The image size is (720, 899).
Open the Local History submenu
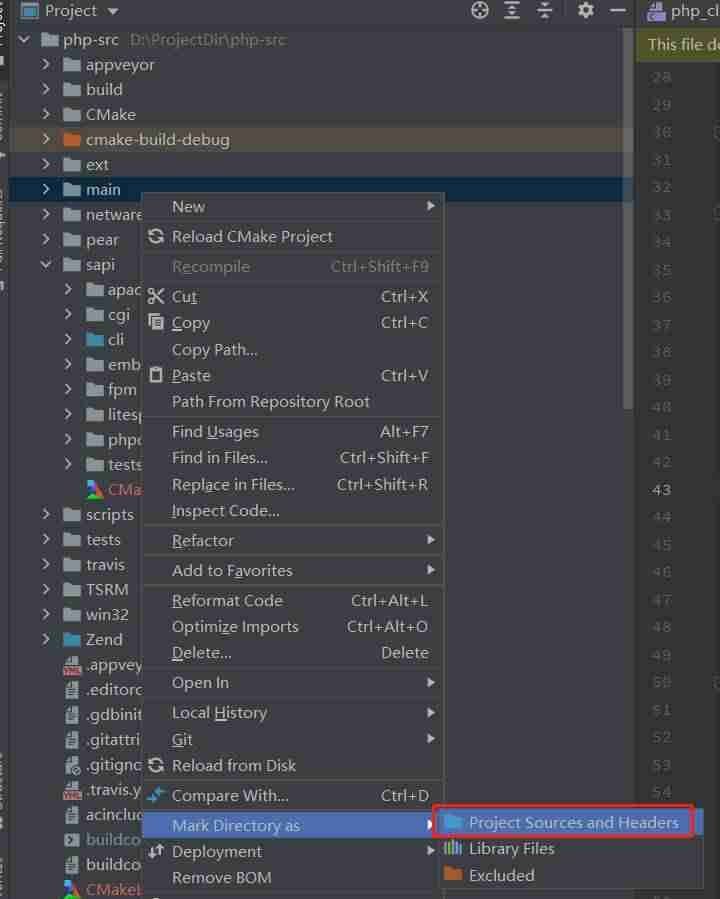coord(292,712)
